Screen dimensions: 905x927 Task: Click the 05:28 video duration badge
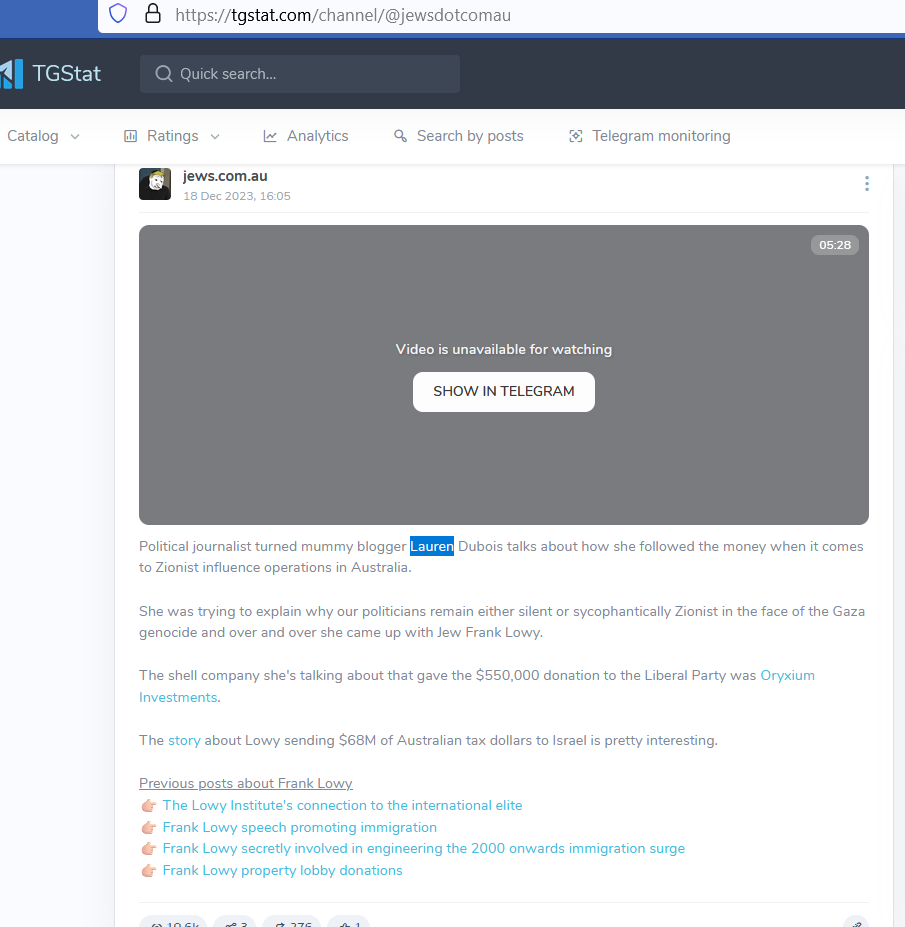pyautogui.click(x=835, y=245)
